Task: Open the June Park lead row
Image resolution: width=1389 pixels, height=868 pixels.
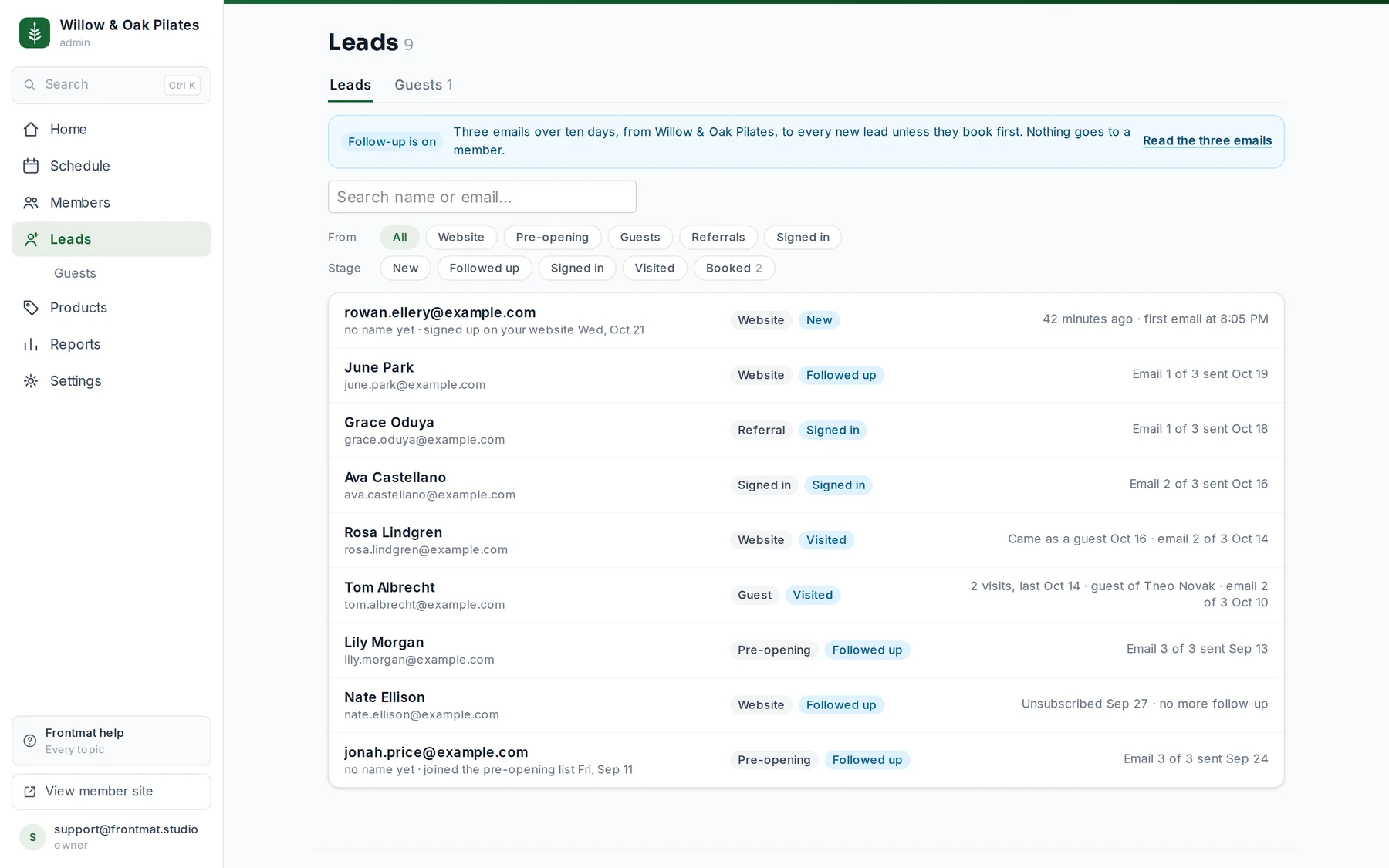Action: tap(806, 375)
